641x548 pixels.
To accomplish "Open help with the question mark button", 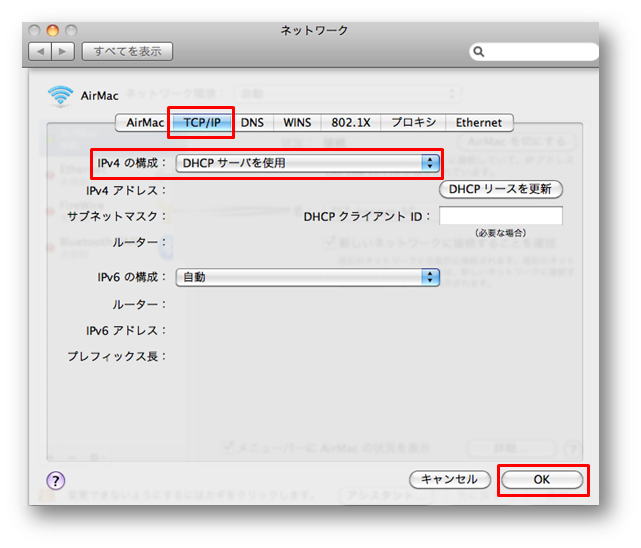I will 56,481.
